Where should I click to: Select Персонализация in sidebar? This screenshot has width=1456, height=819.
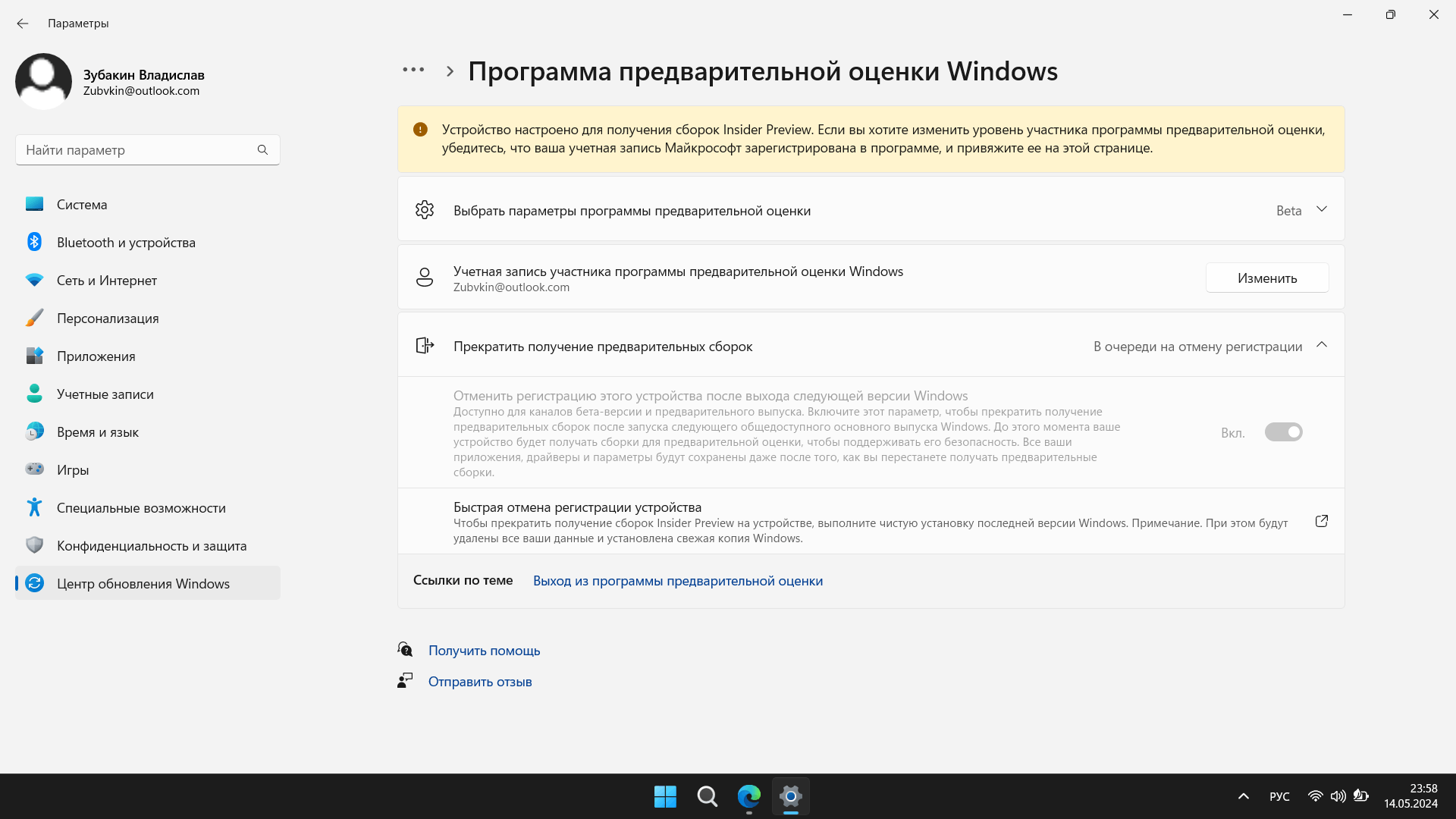pyautogui.click(x=148, y=318)
